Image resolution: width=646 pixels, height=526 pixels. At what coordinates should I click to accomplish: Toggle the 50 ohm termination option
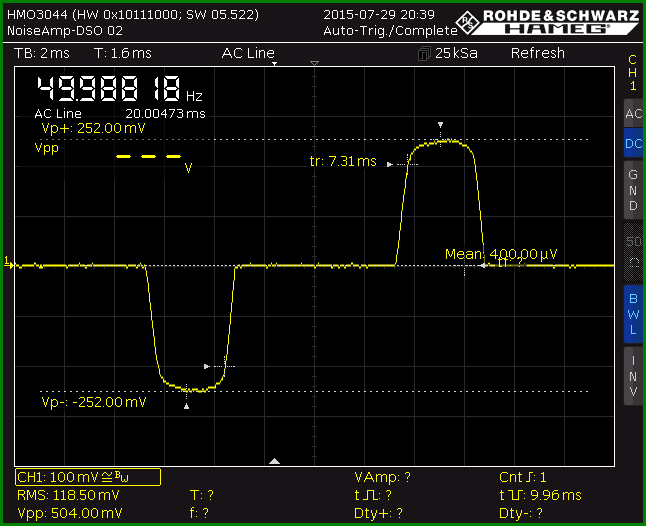[633, 252]
